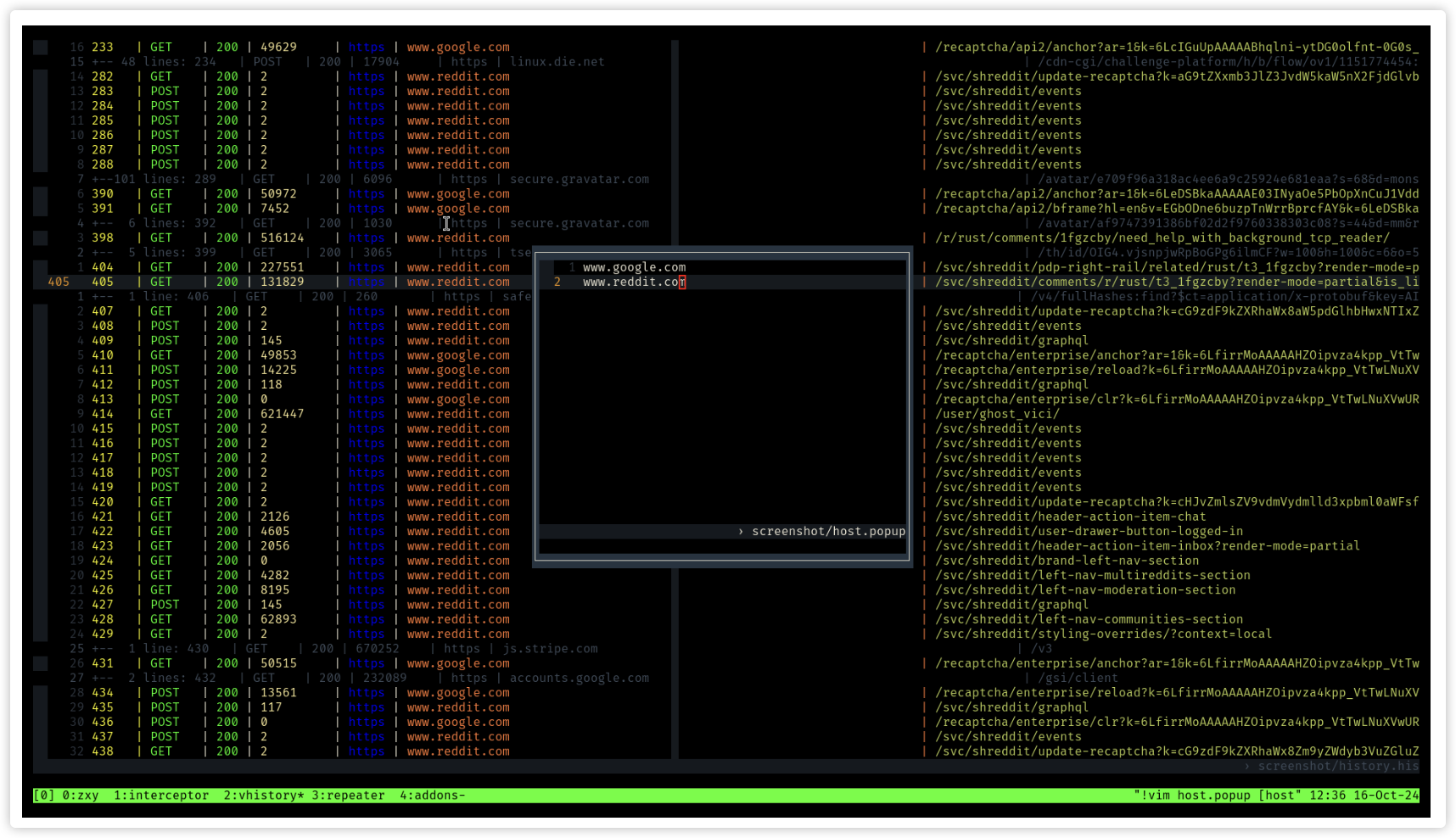1456x838 pixels.
Task: Click the size value 227551
Action: click(x=282, y=267)
